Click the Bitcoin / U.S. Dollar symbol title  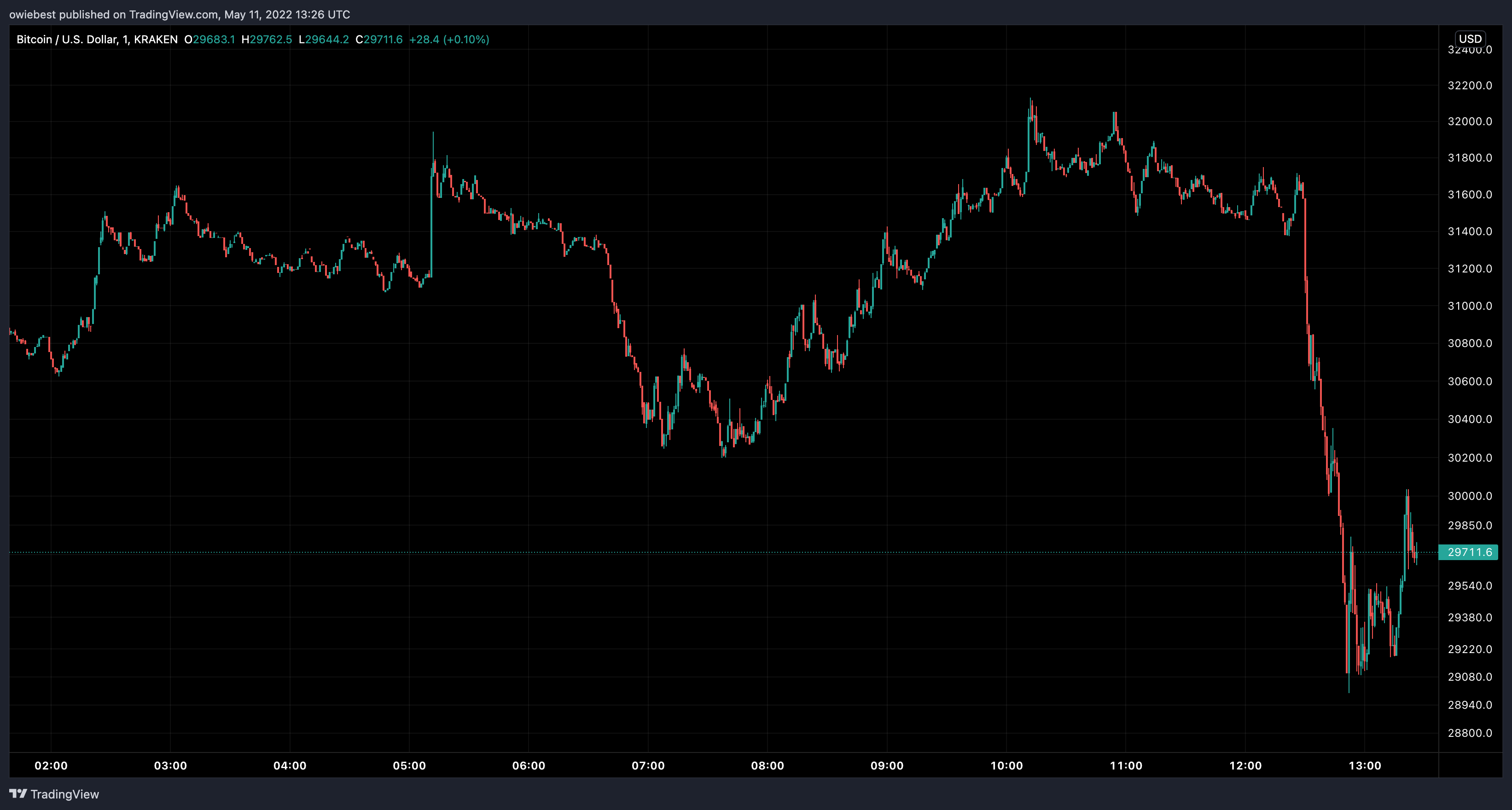point(97,39)
